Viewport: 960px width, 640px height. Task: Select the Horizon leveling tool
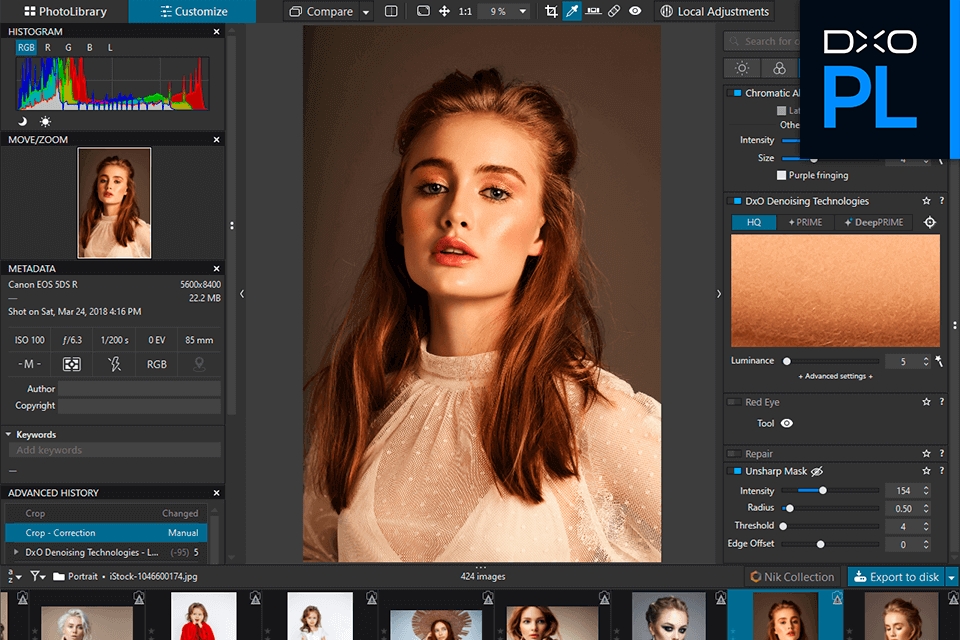pos(593,12)
